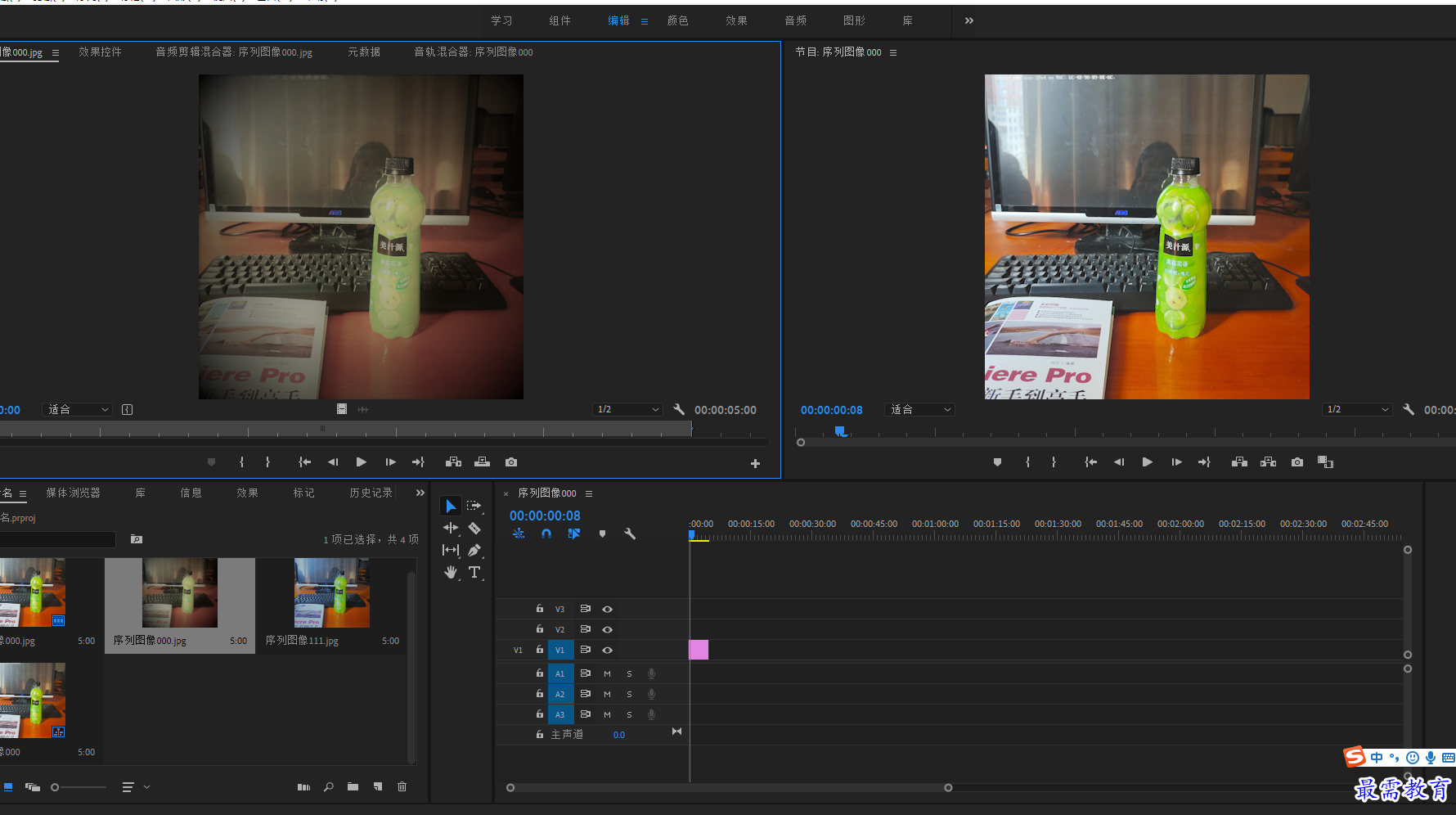Viewport: 1456px width, 815px height.
Task: Toggle lock on track V3
Action: pos(539,609)
